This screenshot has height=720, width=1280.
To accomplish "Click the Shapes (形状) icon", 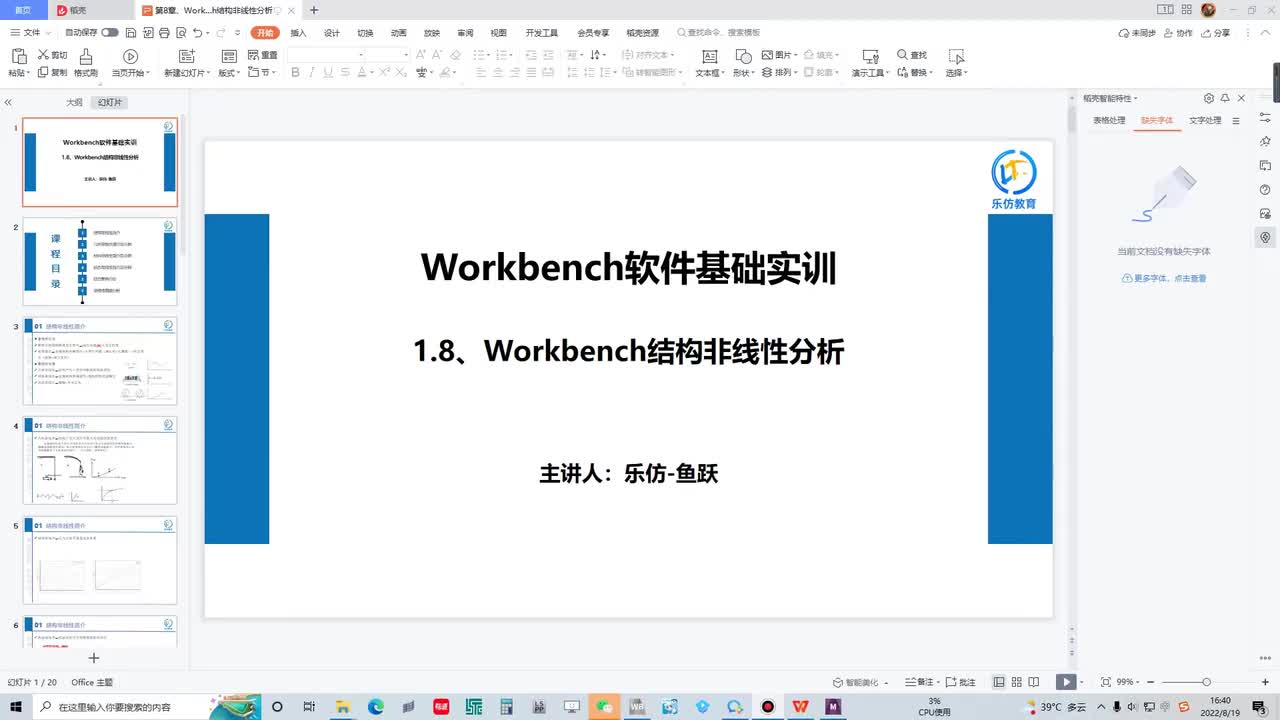I will [x=742, y=56].
